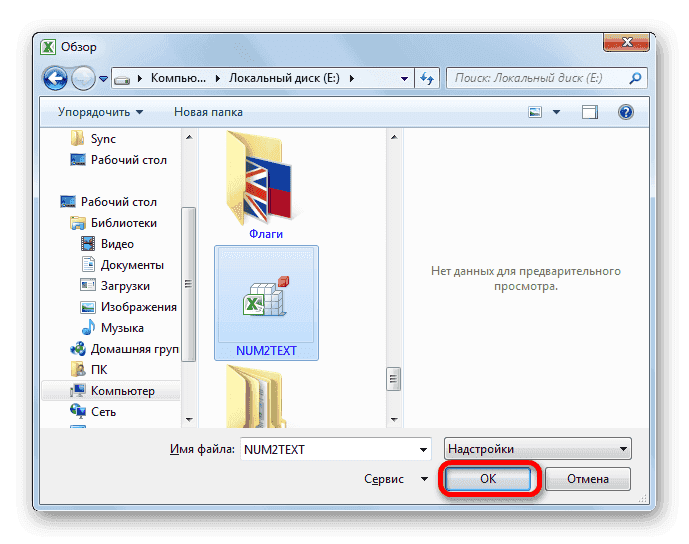The image size is (689, 544).
Task: Click navigation pane scroll up arrow
Action: point(189,137)
